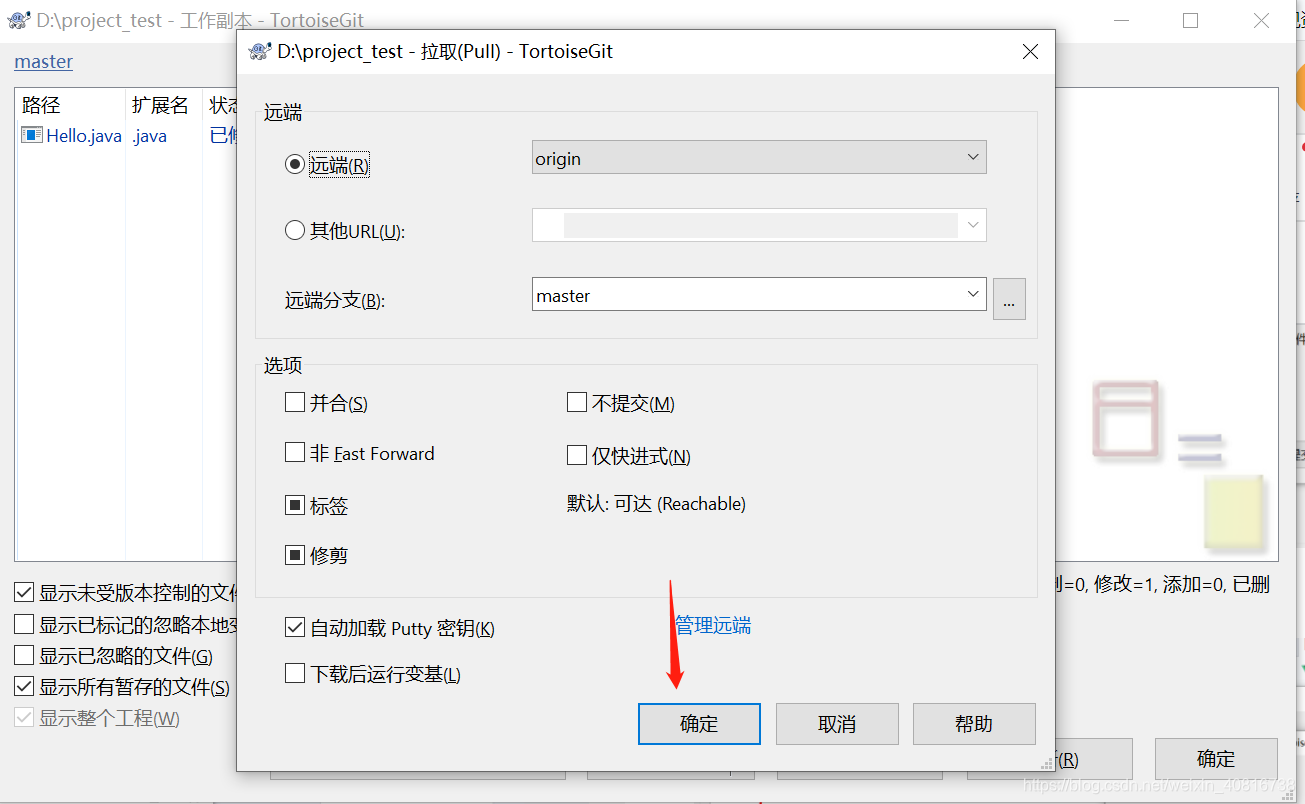Confirm pull with 确定 button
1305x804 pixels.
[x=699, y=724]
